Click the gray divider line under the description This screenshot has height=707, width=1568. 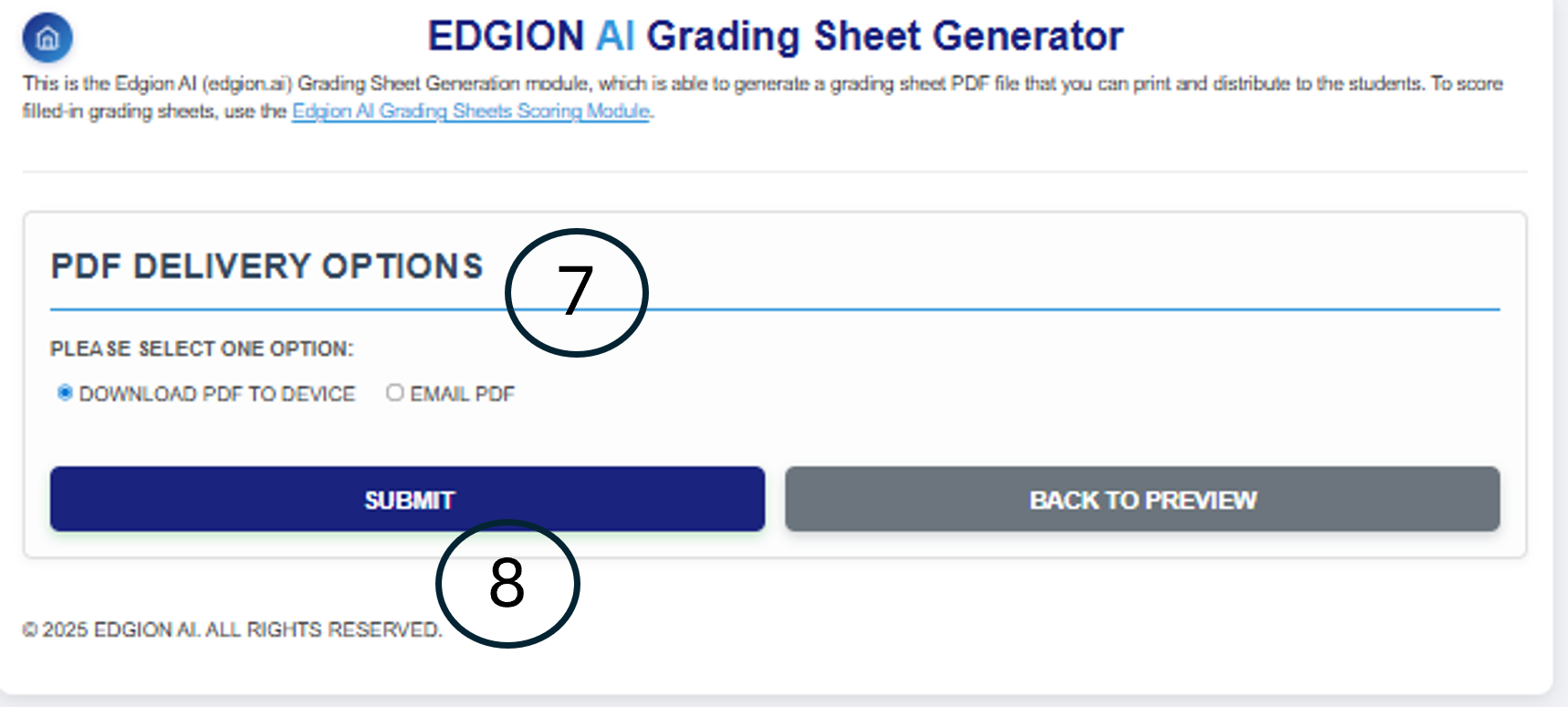[x=774, y=172]
